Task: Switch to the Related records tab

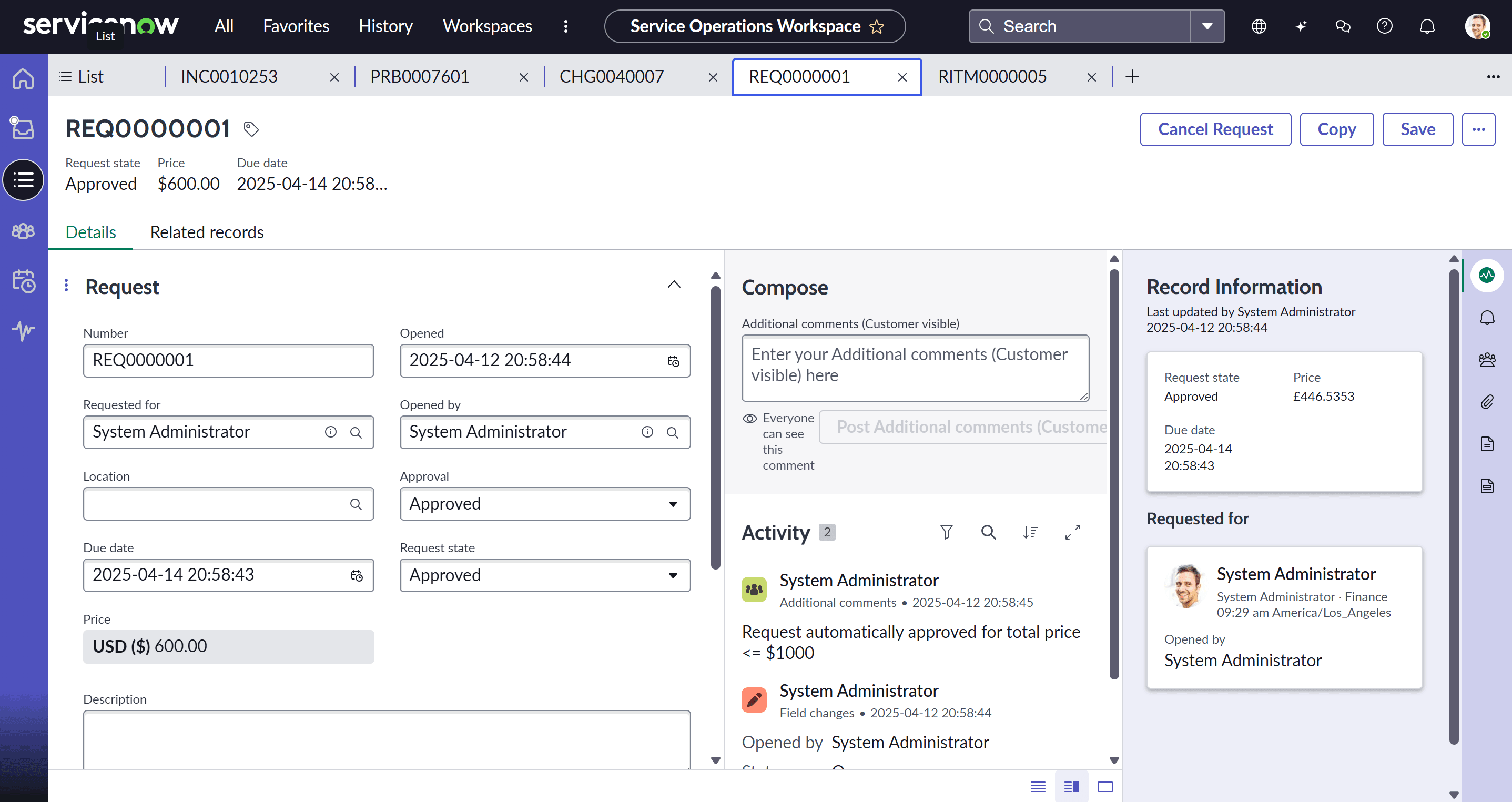Action: coord(207,232)
